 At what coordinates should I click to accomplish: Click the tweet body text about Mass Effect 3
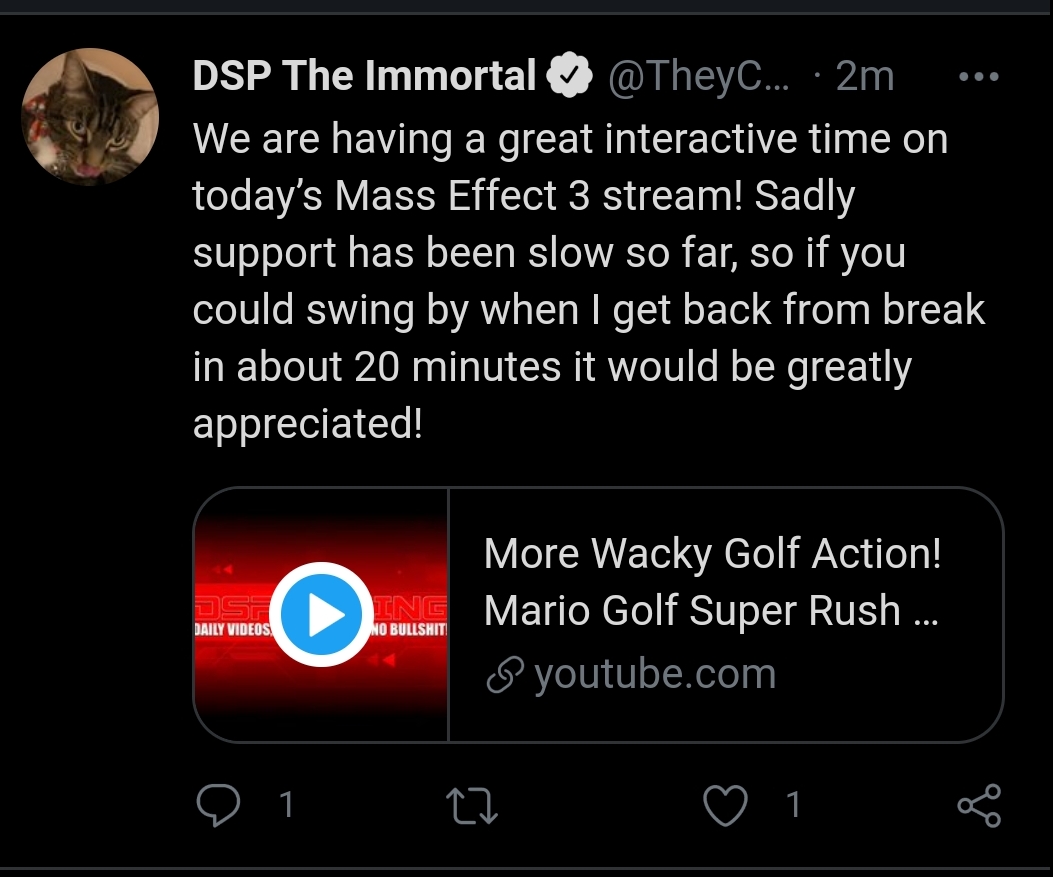tap(588, 281)
